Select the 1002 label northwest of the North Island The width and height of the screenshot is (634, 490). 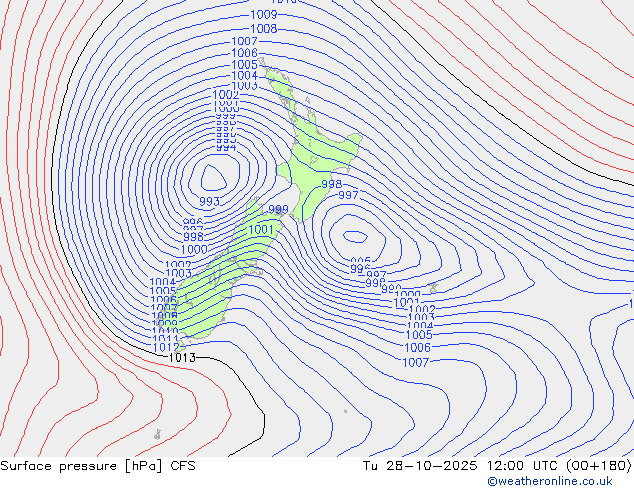click(x=226, y=95)
